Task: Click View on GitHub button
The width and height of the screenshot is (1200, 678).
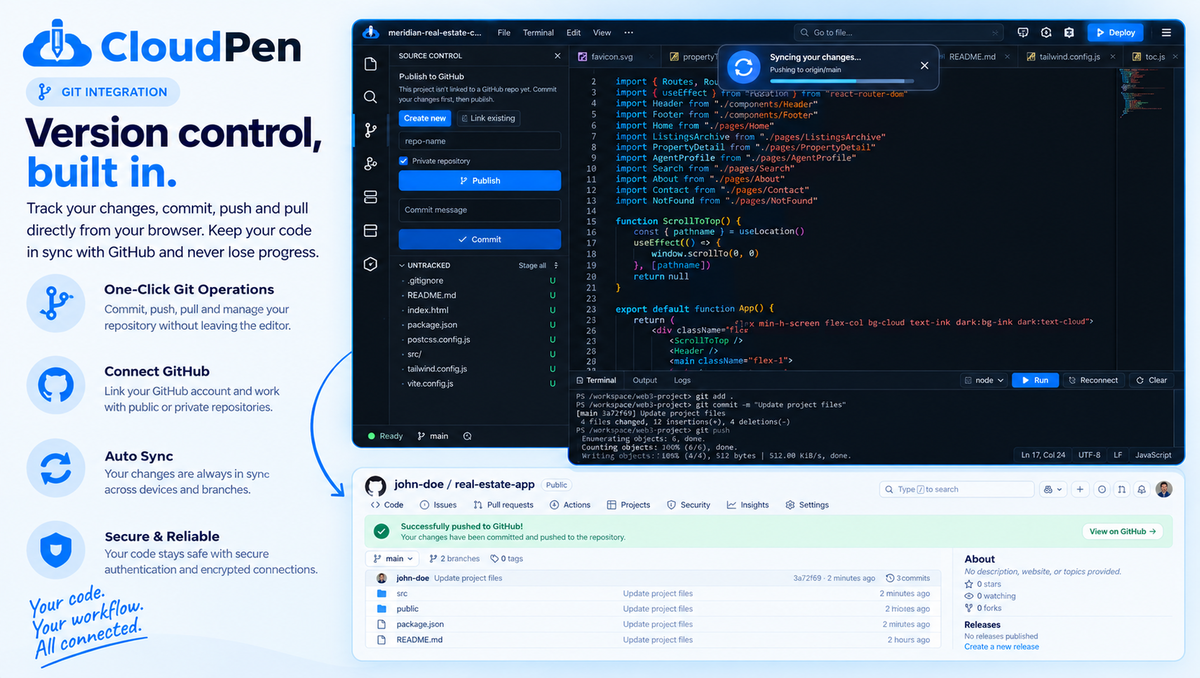Action: (x=1122, y=531)
